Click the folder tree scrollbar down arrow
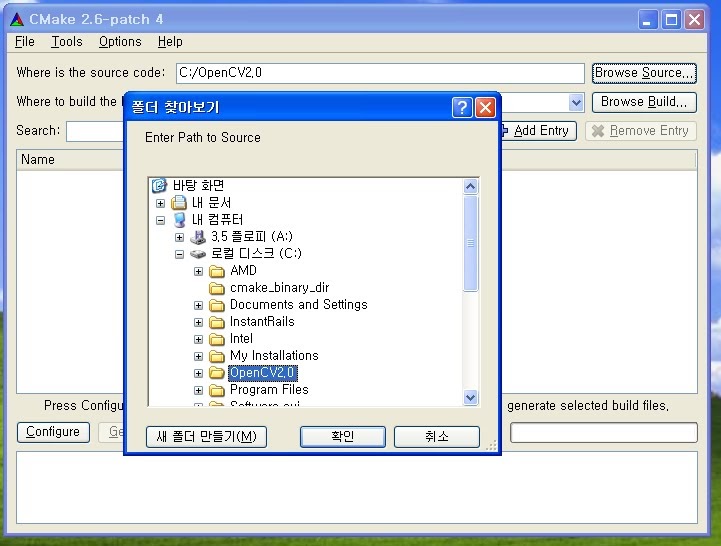The height and width of the screenshot is (546, 721). tap(470, 397)
